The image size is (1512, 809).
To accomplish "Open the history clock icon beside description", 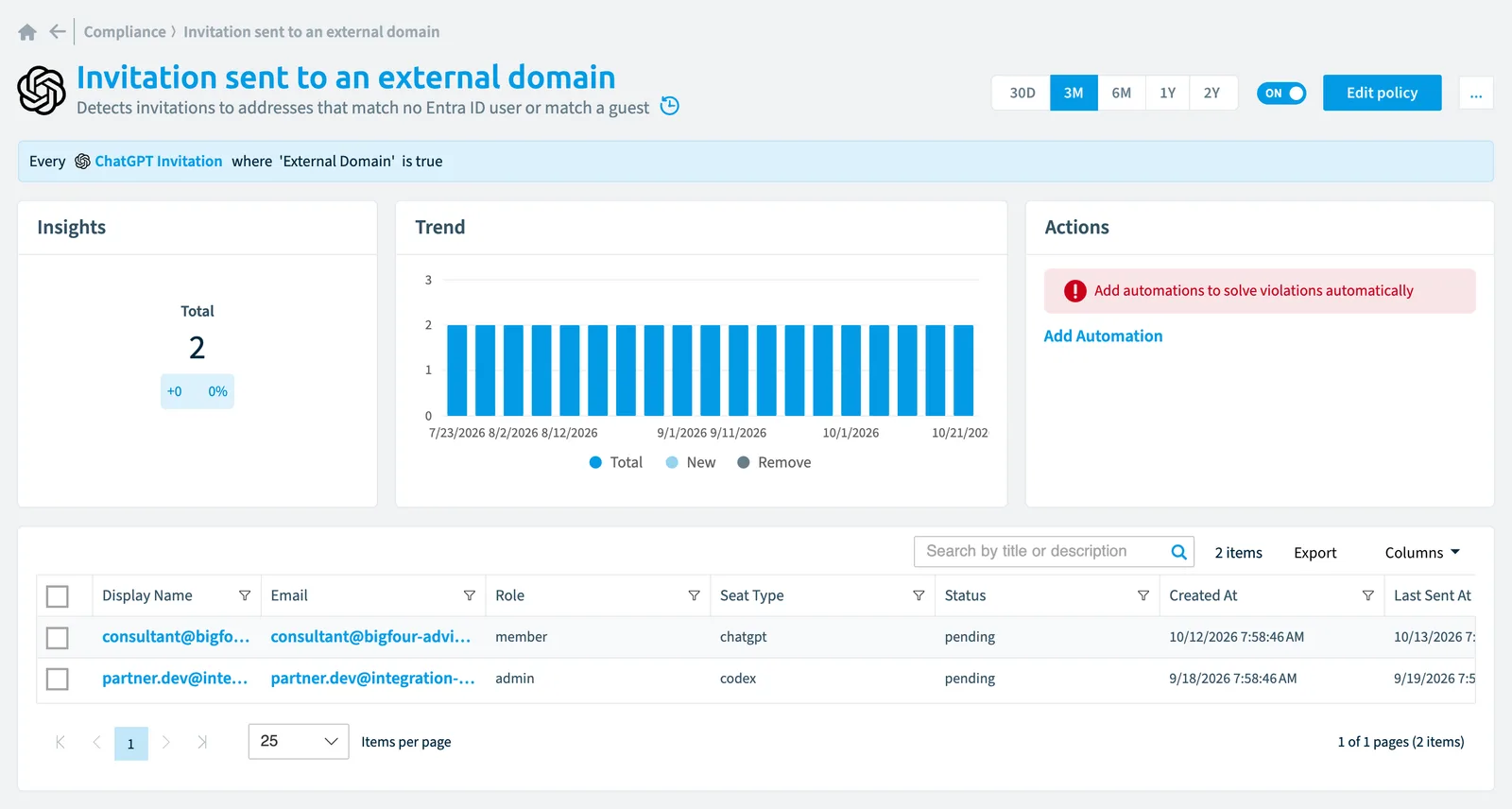I will 669,106.
